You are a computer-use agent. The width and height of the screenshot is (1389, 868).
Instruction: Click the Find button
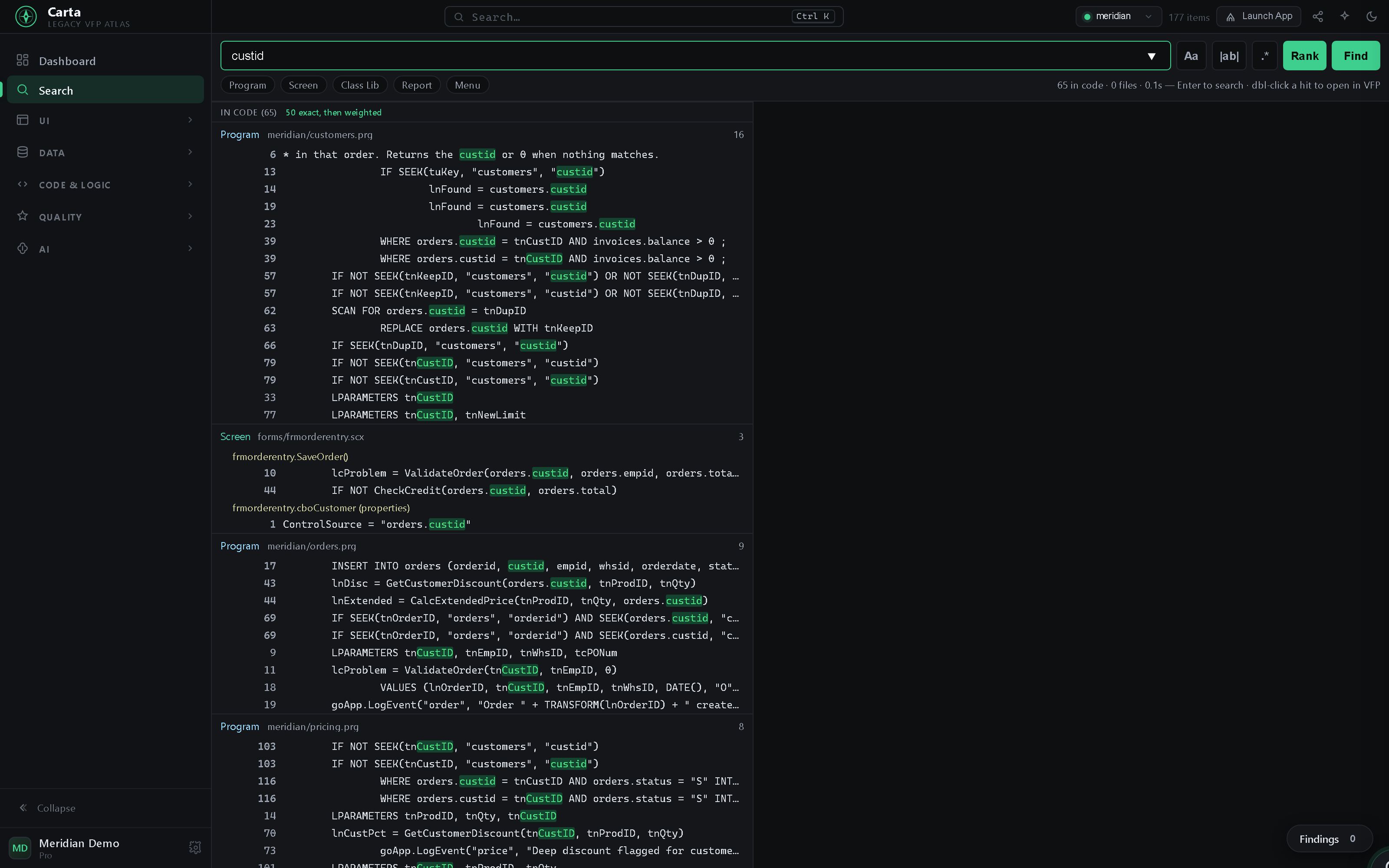(x=1356, y=56)
